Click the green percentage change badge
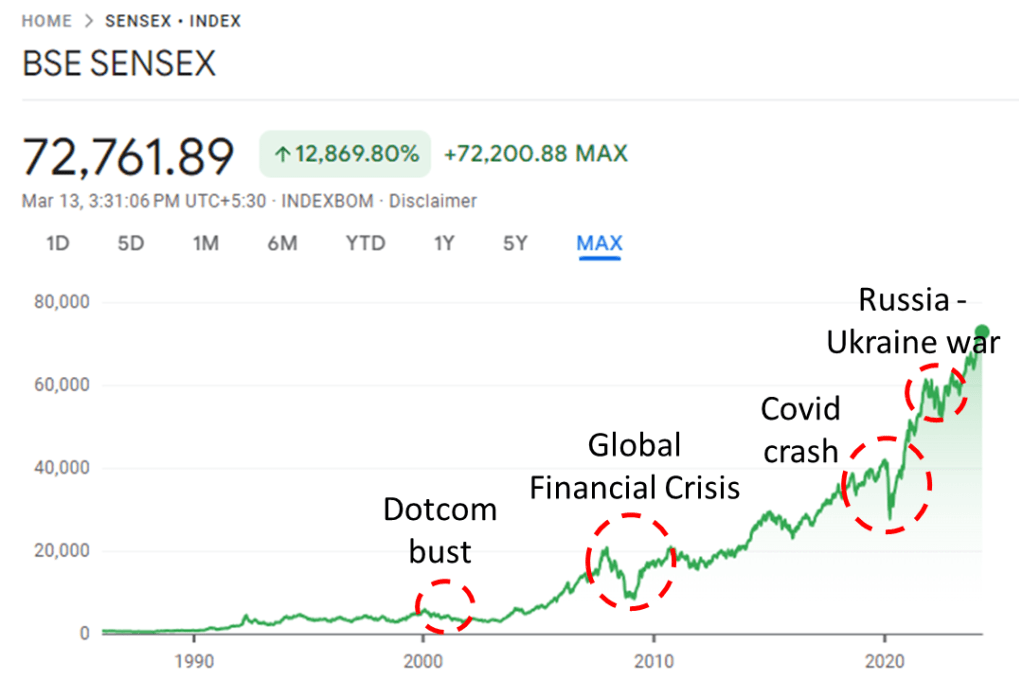 pyautogui.click(x=345, y=154)
